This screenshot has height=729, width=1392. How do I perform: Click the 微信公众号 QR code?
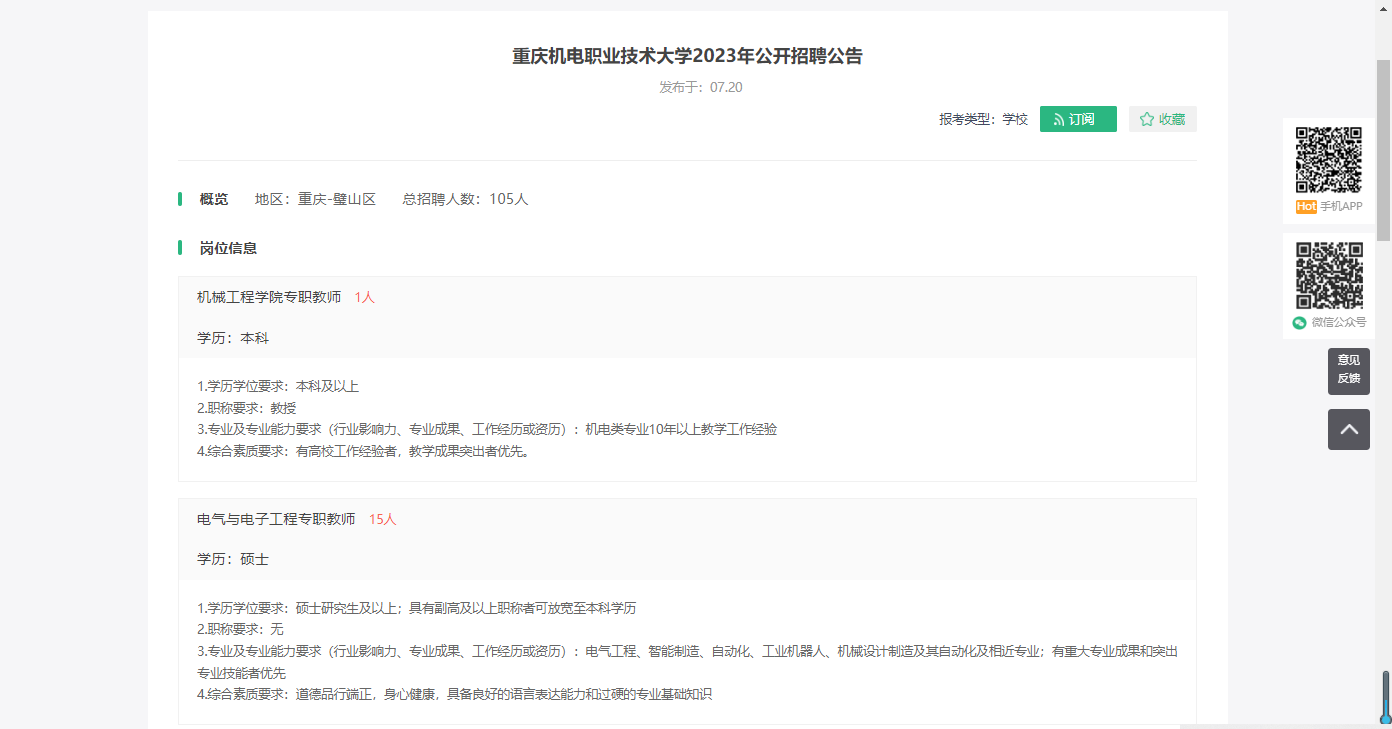coord(1329,275)
